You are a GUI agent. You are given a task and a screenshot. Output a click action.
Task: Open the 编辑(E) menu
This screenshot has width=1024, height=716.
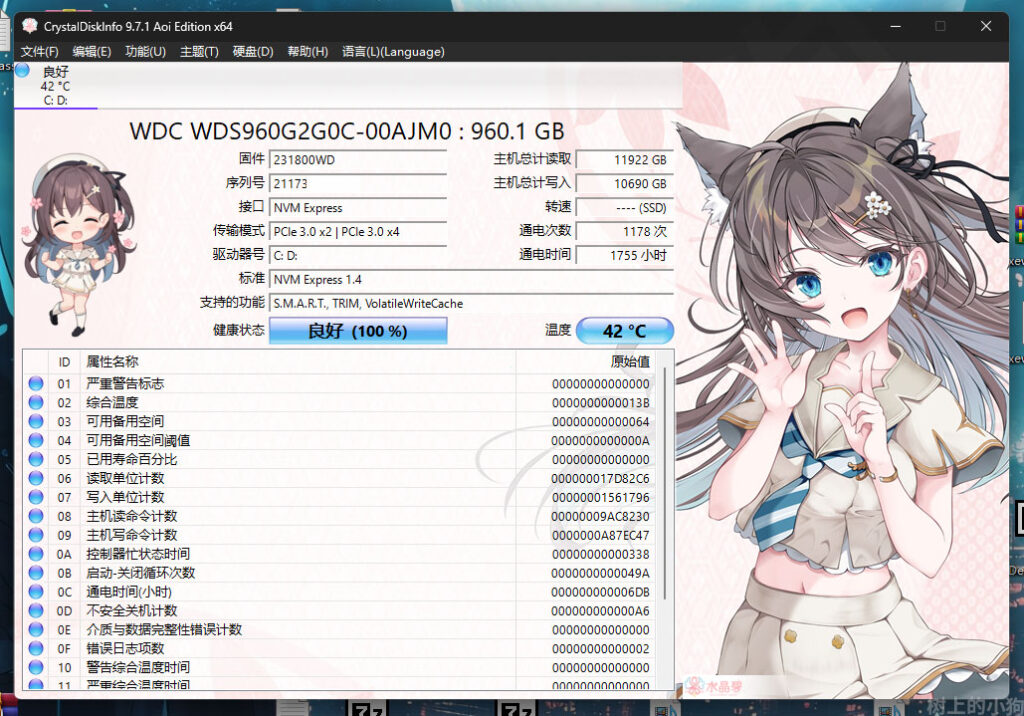(x=91, y=52)
